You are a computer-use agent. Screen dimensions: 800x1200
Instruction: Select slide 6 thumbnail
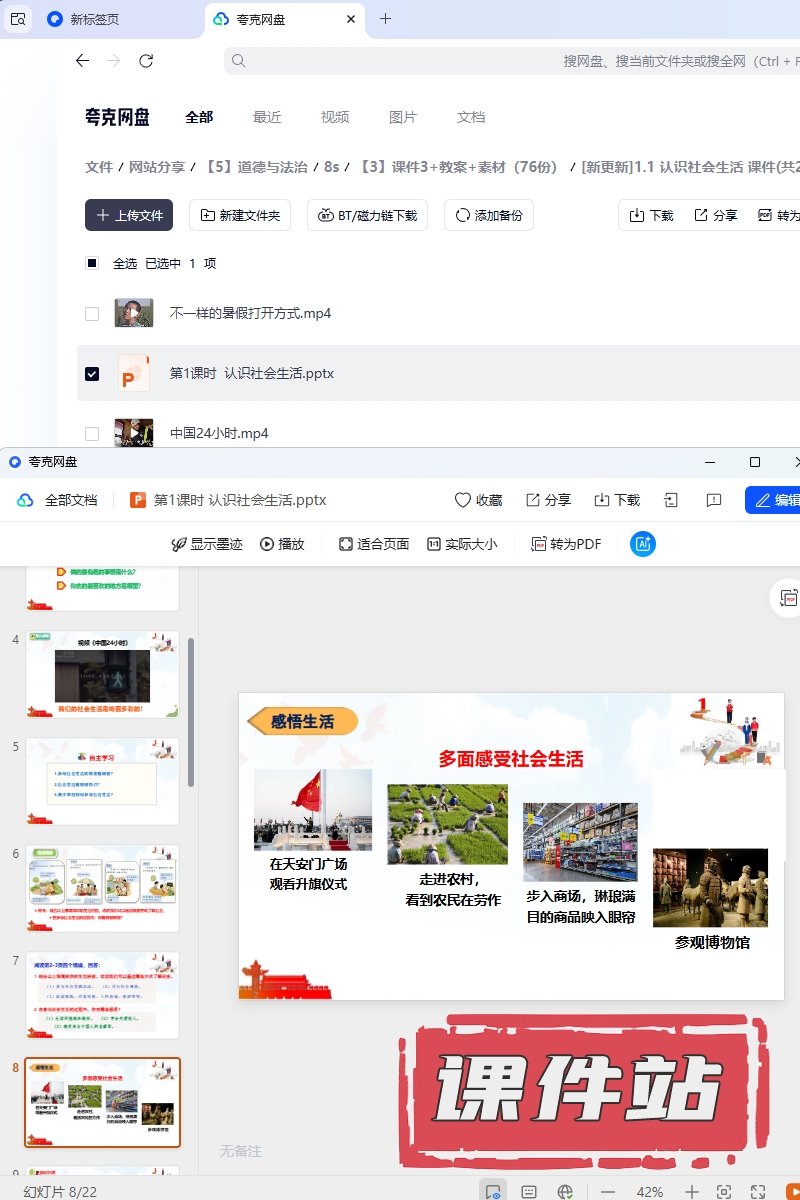tap(102, 888)
